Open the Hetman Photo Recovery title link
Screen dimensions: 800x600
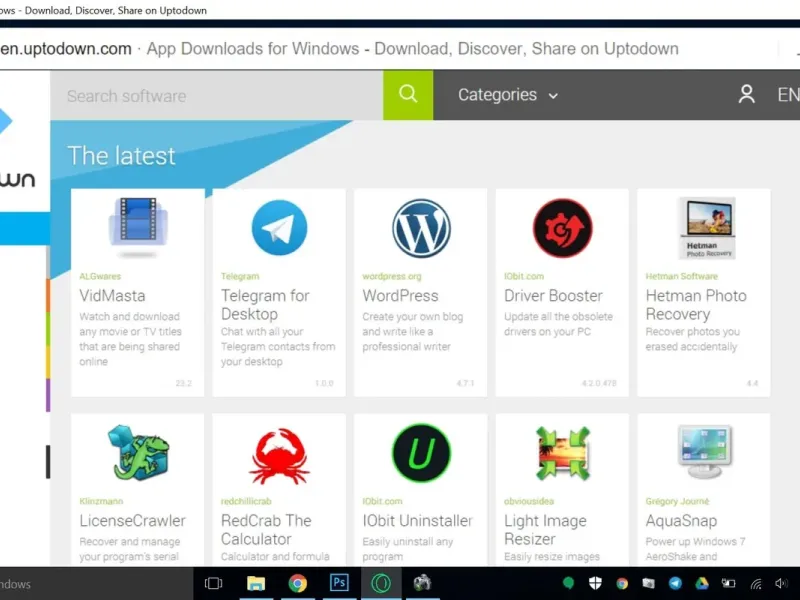[x=696, y=305]
